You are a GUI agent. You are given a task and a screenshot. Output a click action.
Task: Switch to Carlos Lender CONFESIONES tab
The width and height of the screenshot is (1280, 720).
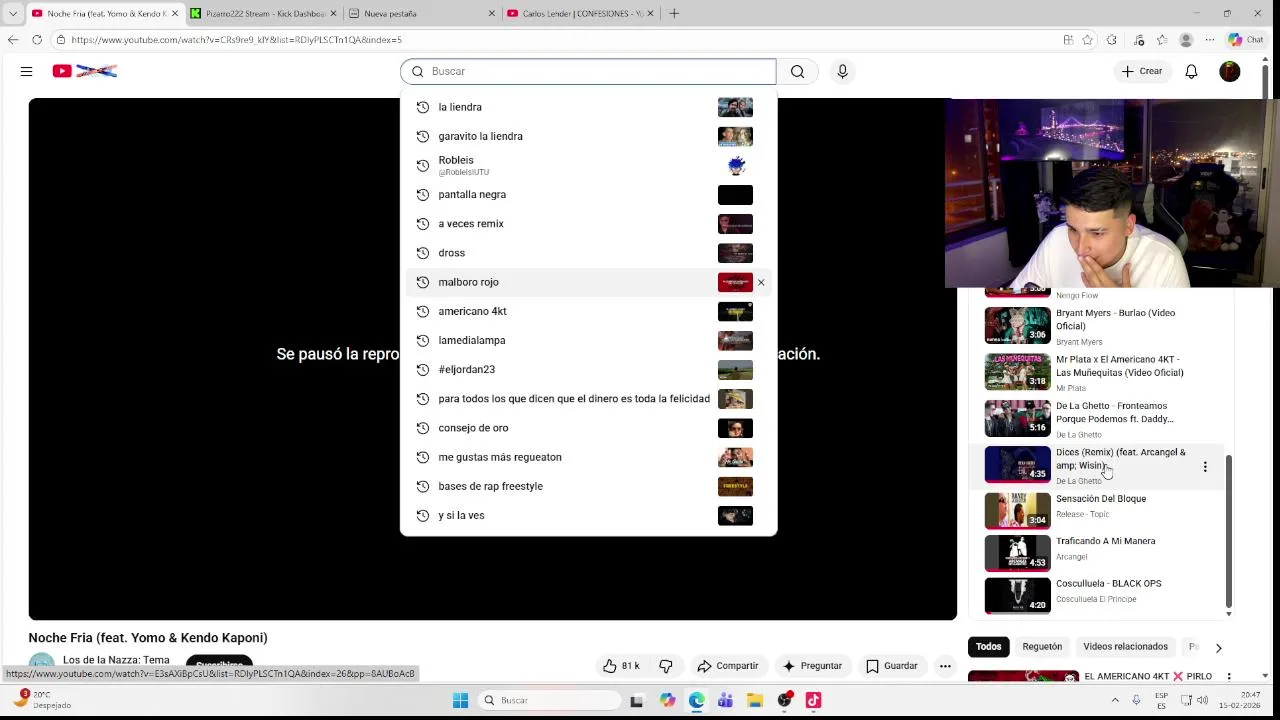coord(580,13)
